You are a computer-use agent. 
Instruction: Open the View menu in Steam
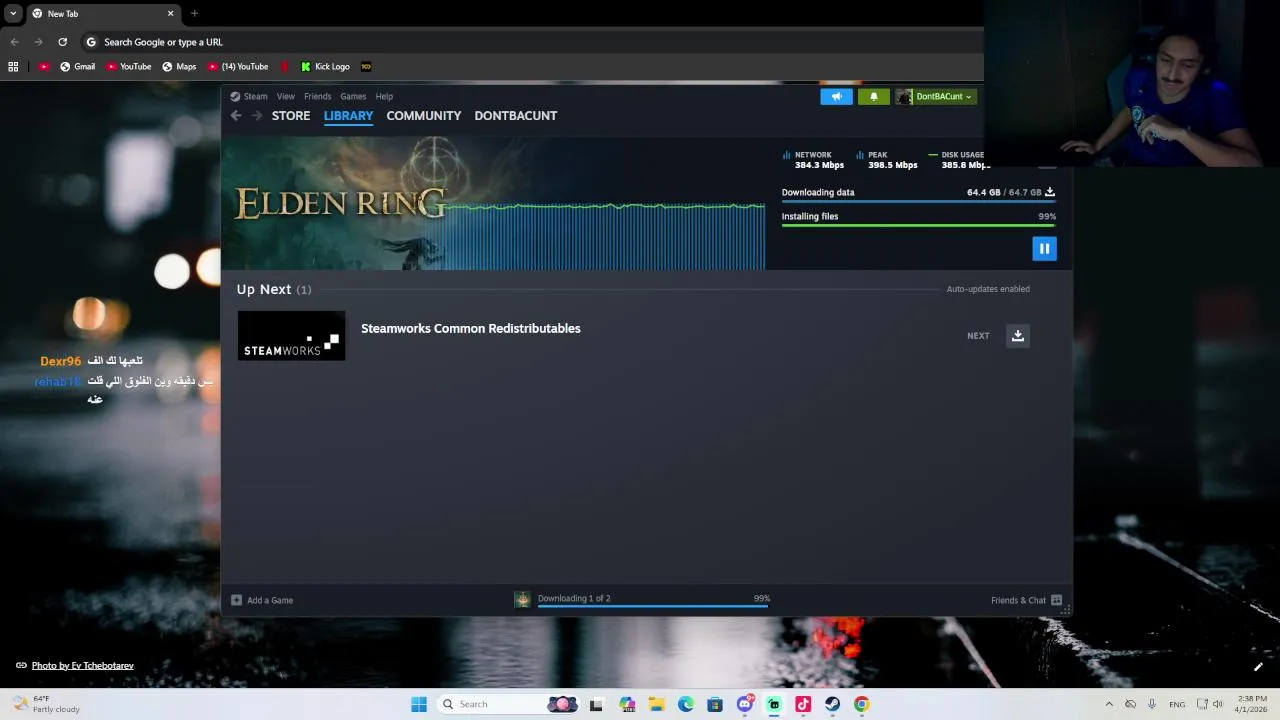pos(286,97)
